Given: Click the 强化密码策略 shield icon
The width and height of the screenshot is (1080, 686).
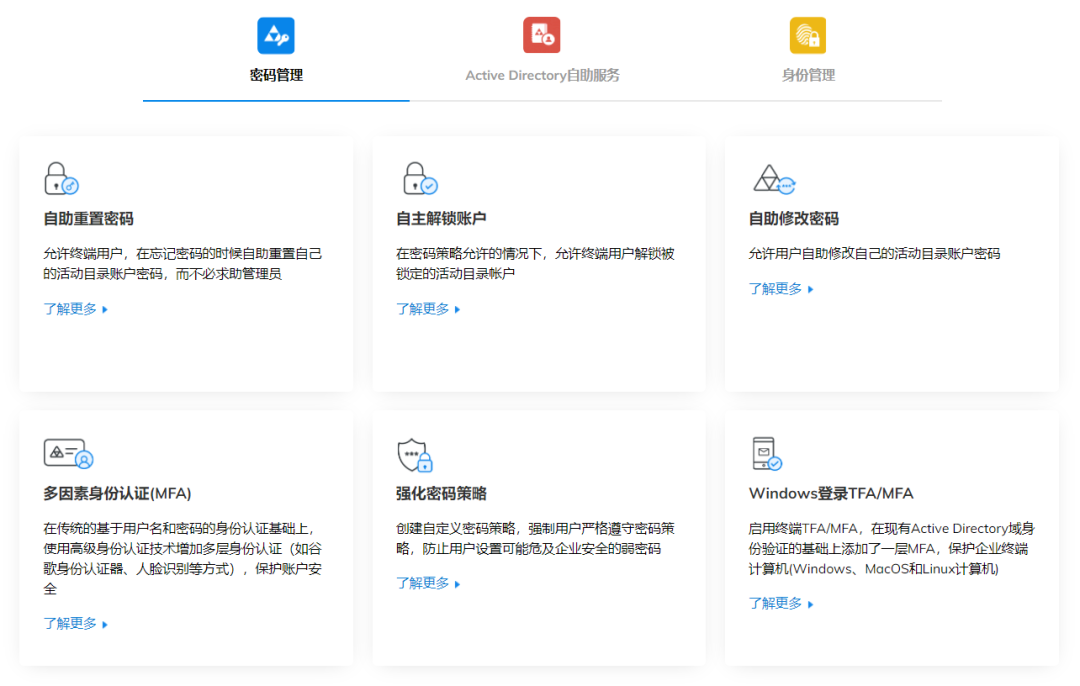Looking at the screenshot, I should 414,455.
